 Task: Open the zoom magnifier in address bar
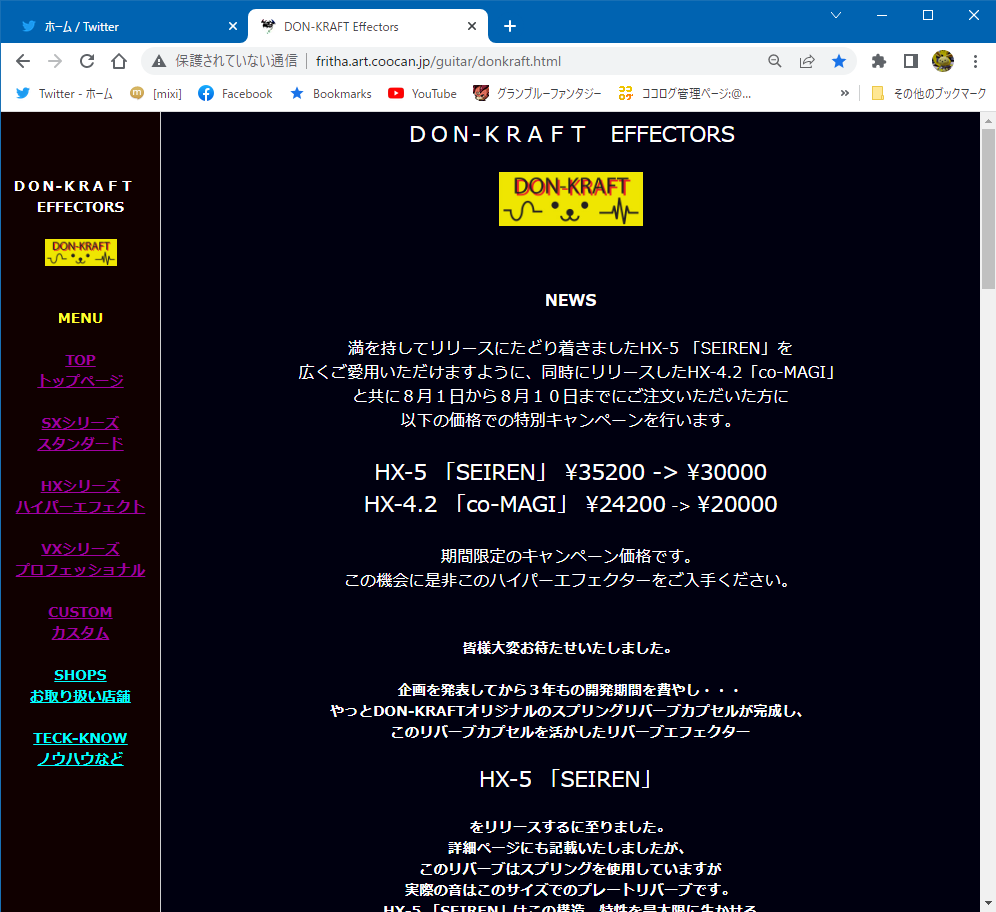774,61
